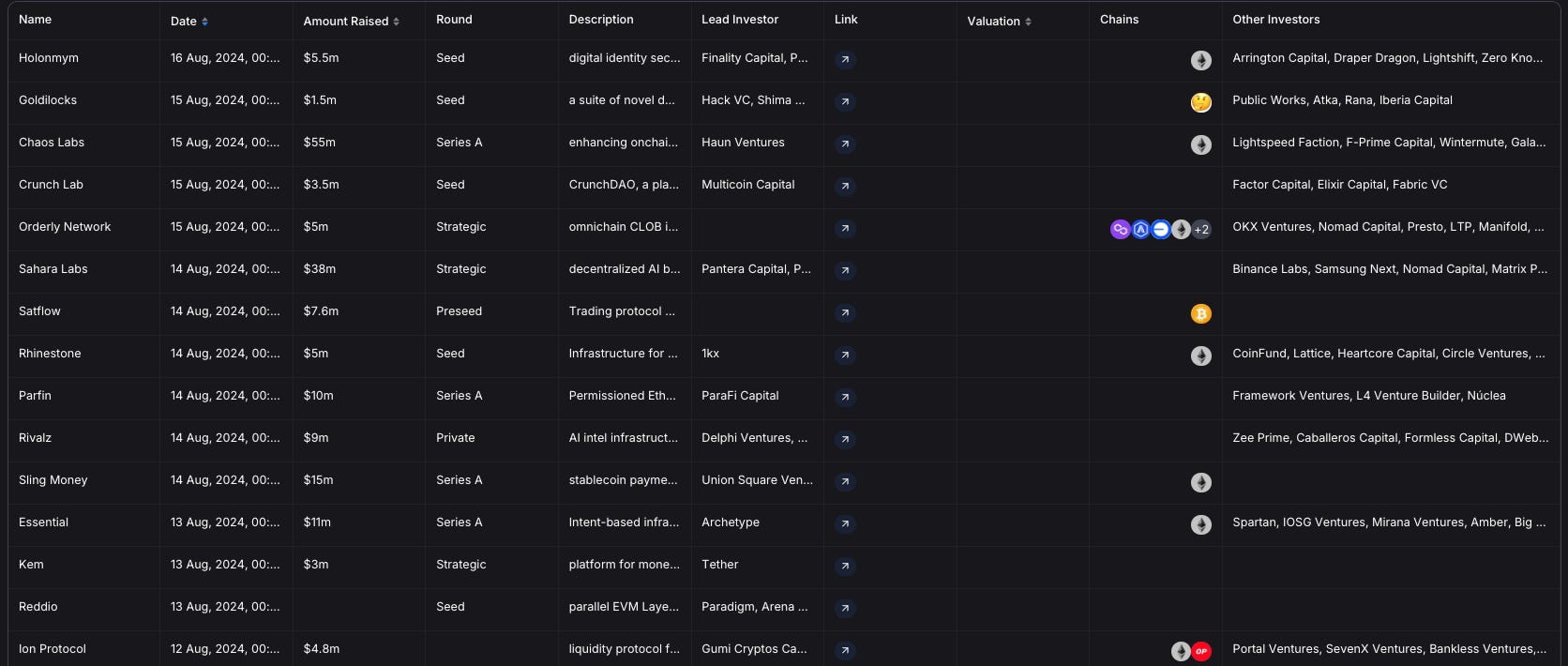The height and width of the screenshot is (666, 1568).
Task: Select the Rhinestone project name
Action: pos(50,354)
